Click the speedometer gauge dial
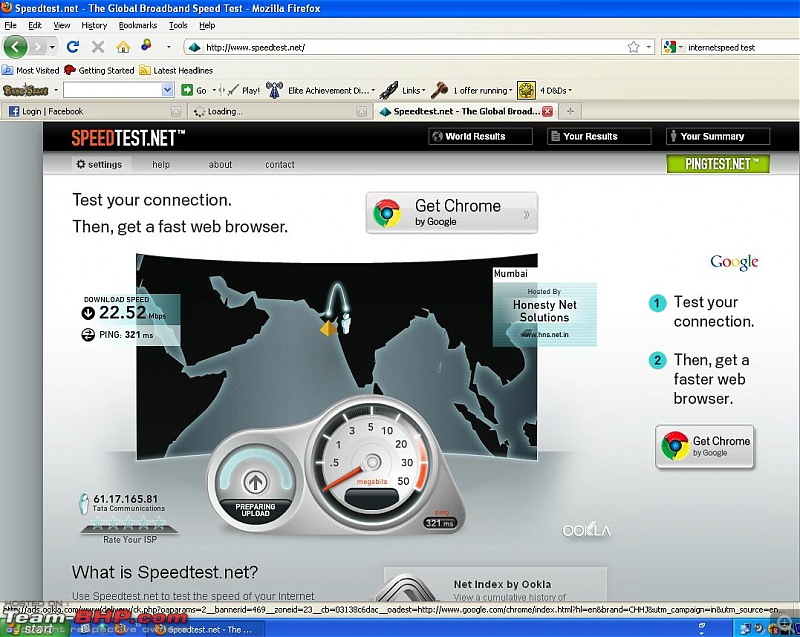Viewport: 800px width, 637px height. tap(372, 462)
